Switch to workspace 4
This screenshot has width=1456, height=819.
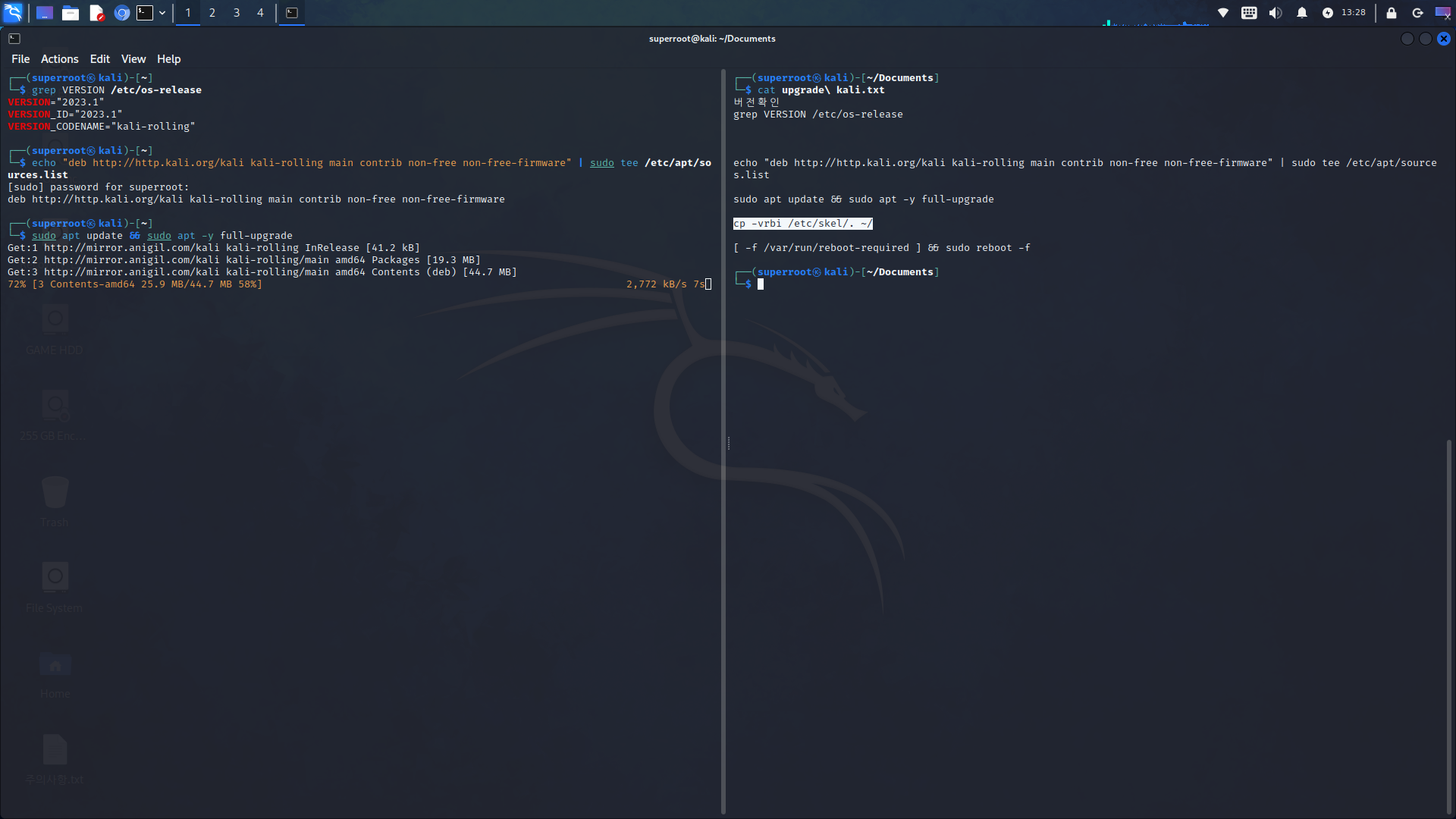[x=260, y=13]
